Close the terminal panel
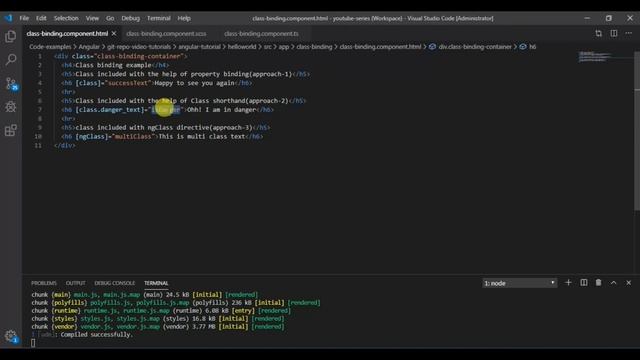This screenshot has height=360, width=640. (629, 282)
